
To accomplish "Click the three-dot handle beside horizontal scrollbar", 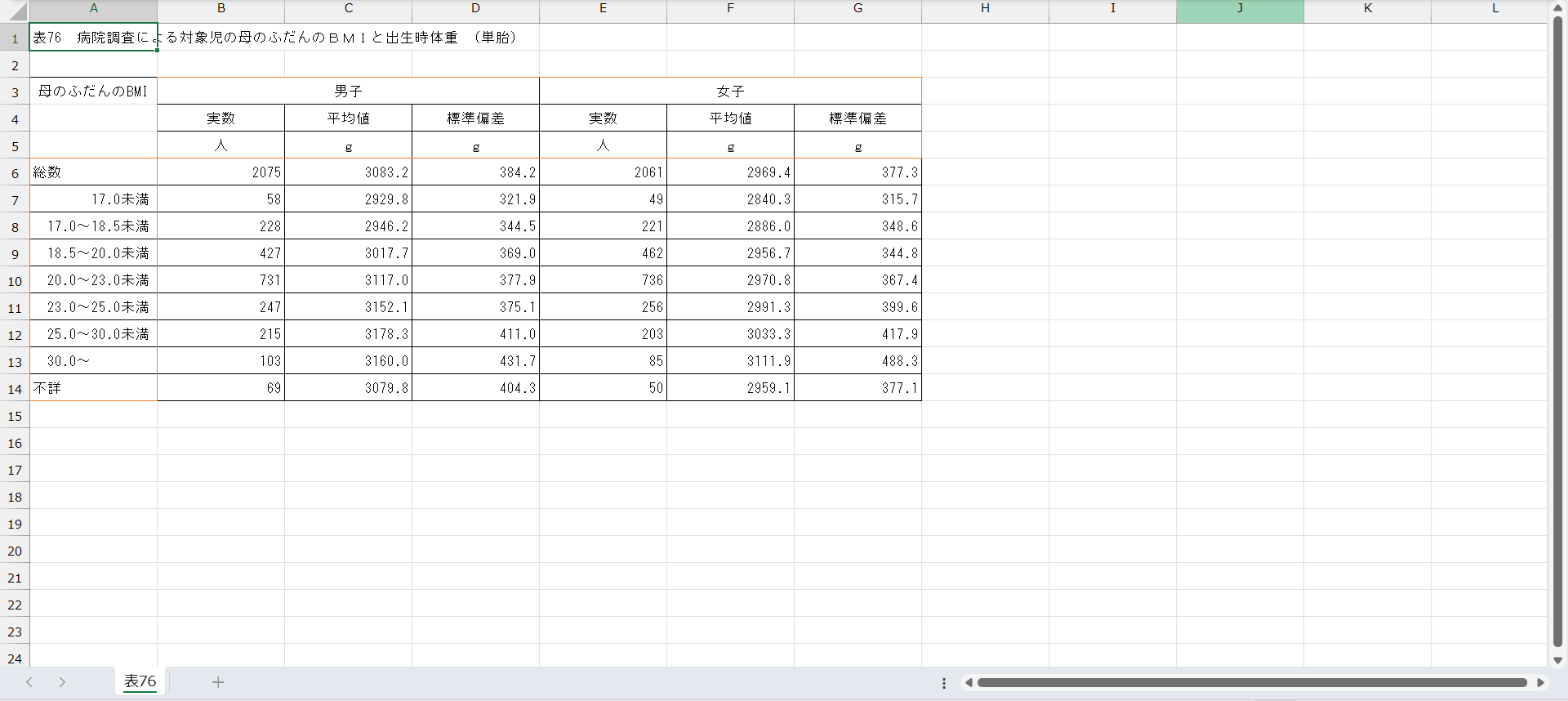I will click(x=944, y=683).
